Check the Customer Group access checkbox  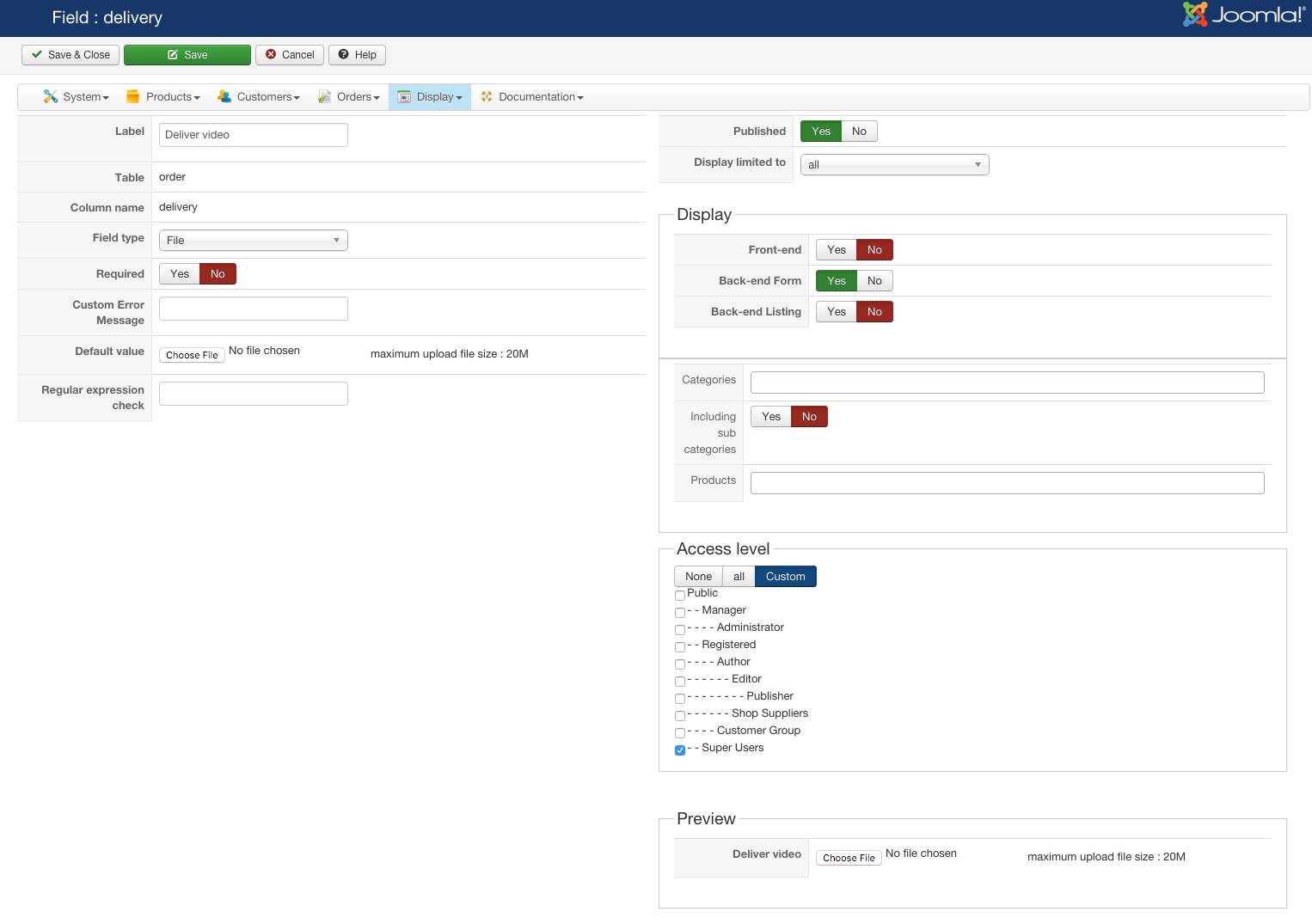point(680,733)
